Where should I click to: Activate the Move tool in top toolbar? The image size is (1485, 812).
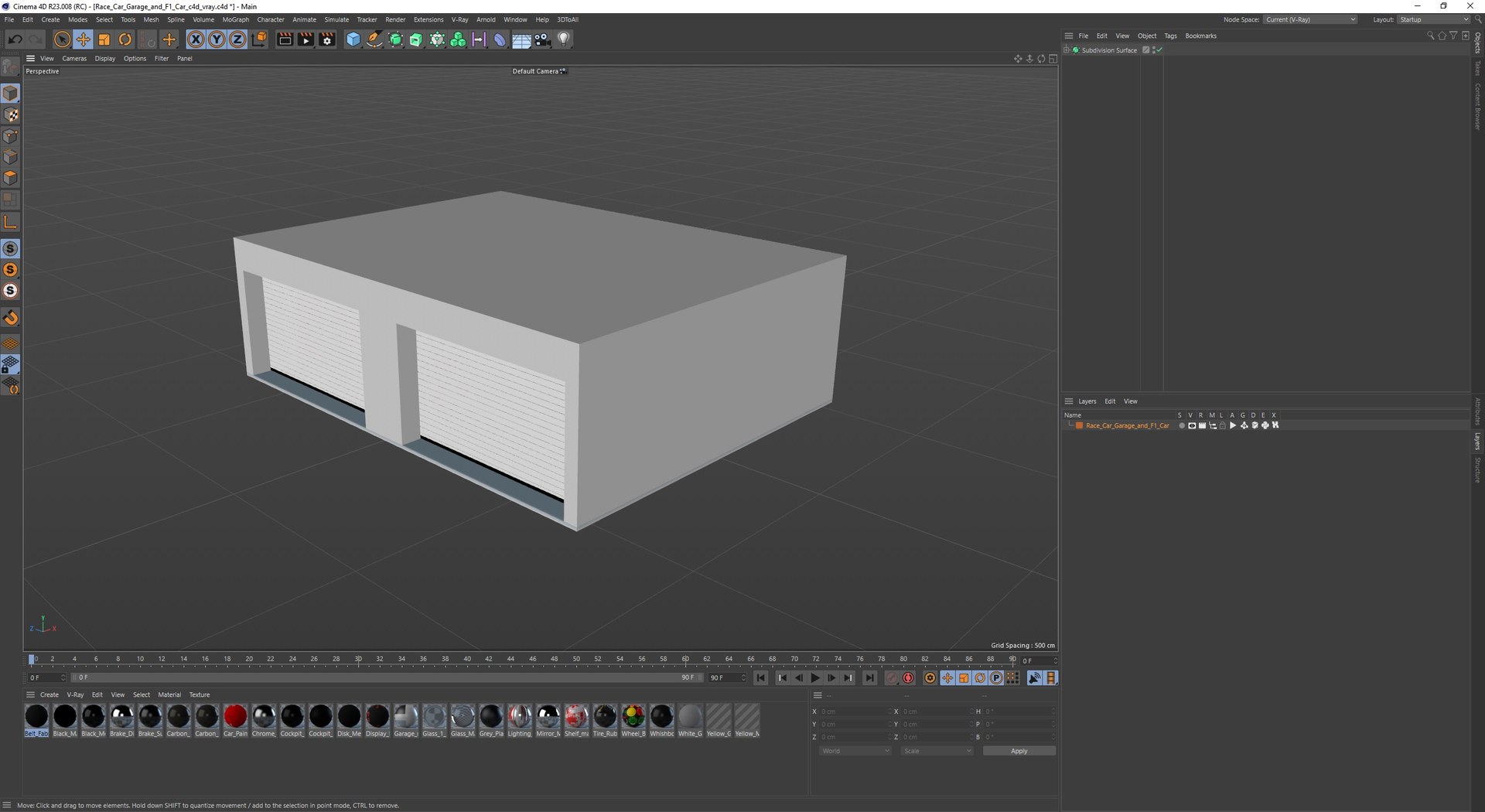pos(83,39)
